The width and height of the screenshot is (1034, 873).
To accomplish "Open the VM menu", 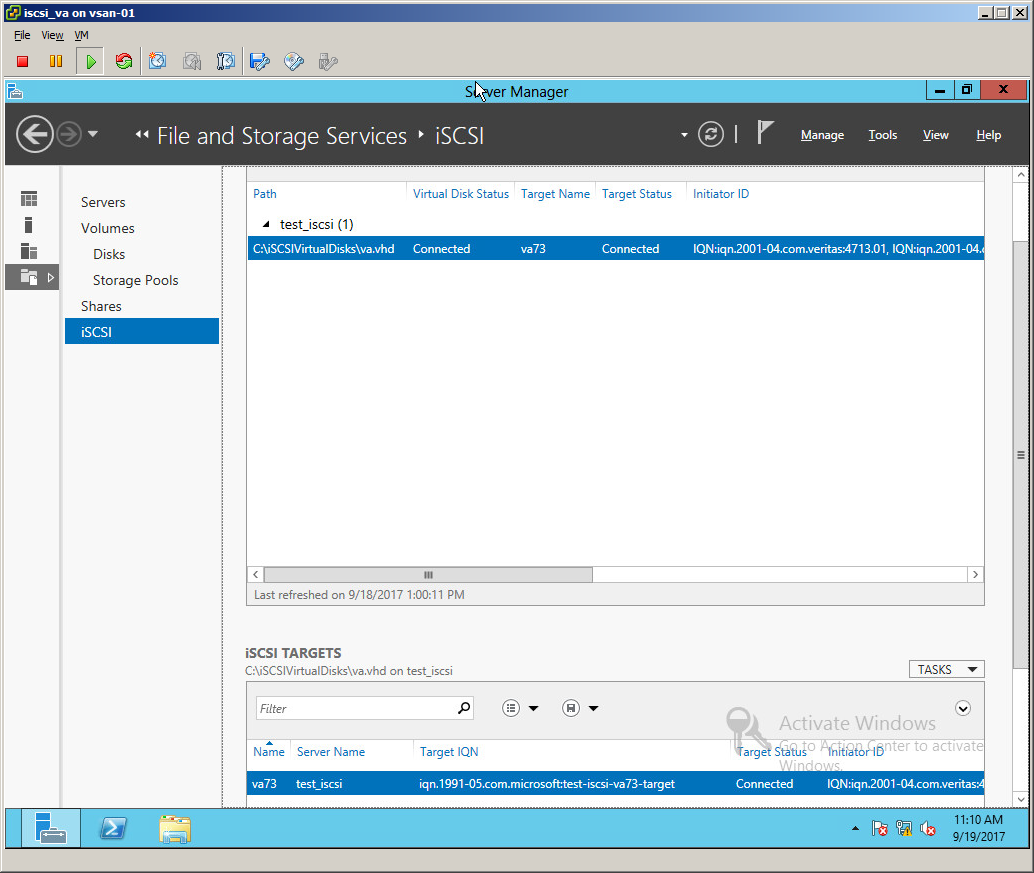I will tap(81, 35).
